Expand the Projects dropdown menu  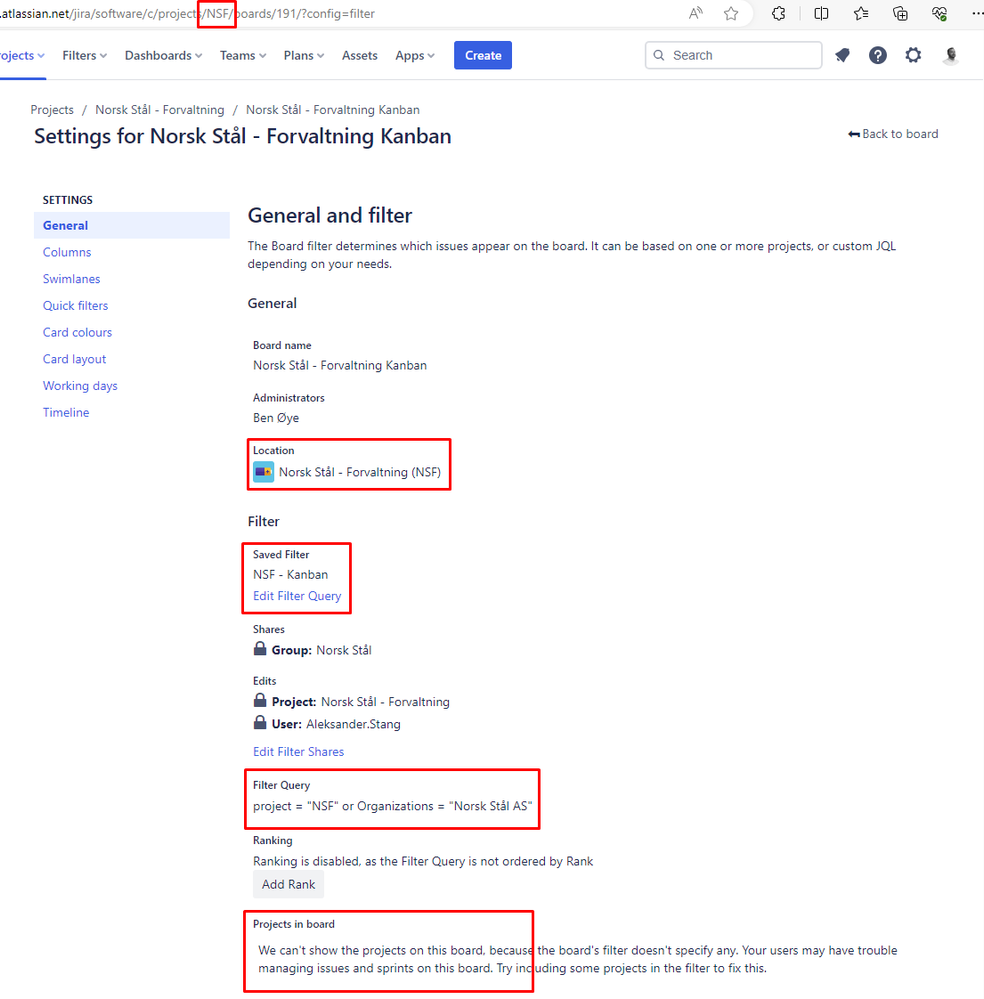(x=22, y=55)
